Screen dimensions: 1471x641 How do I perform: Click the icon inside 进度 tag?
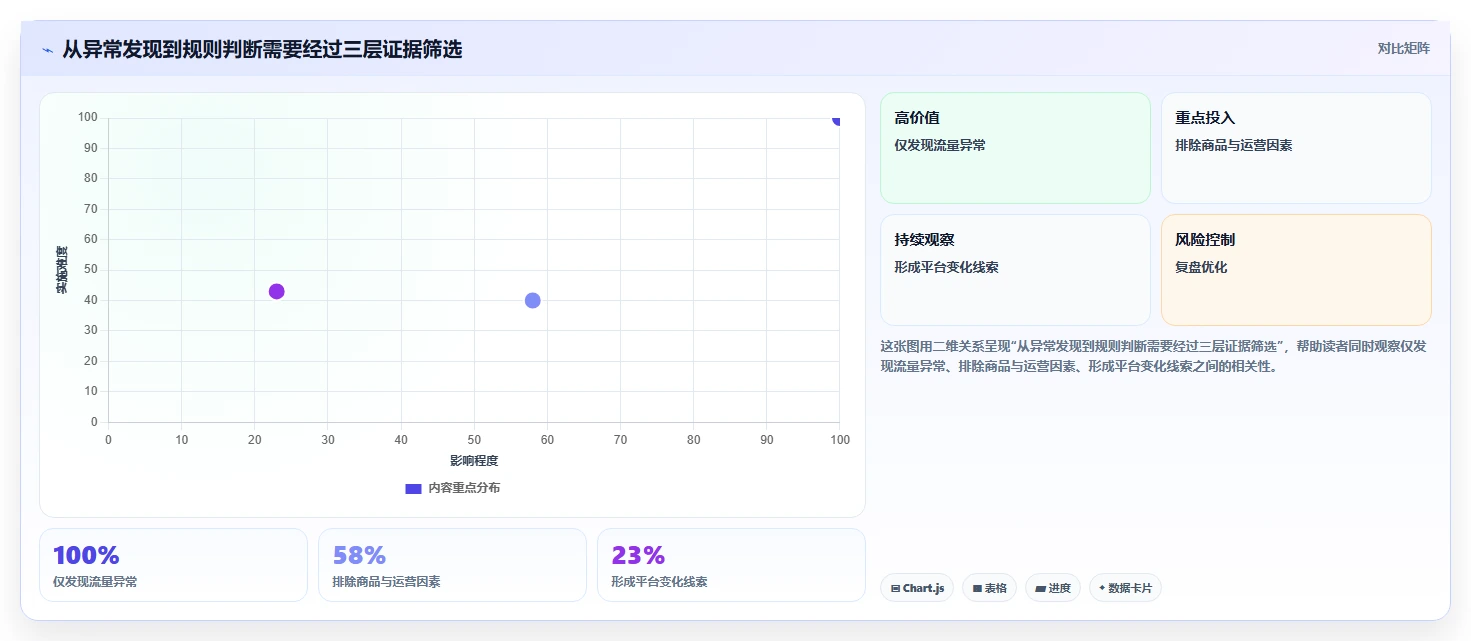tap(1040, 589)
